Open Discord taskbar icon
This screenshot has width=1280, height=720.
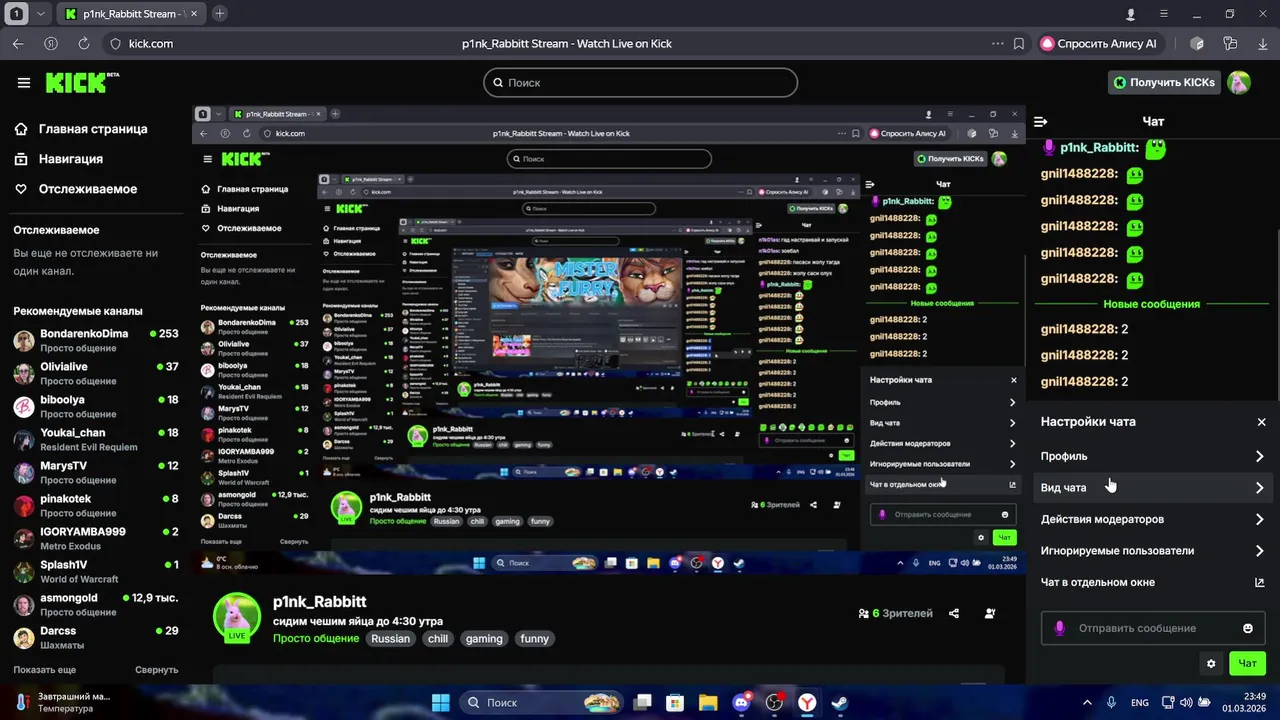pos(741,703)
